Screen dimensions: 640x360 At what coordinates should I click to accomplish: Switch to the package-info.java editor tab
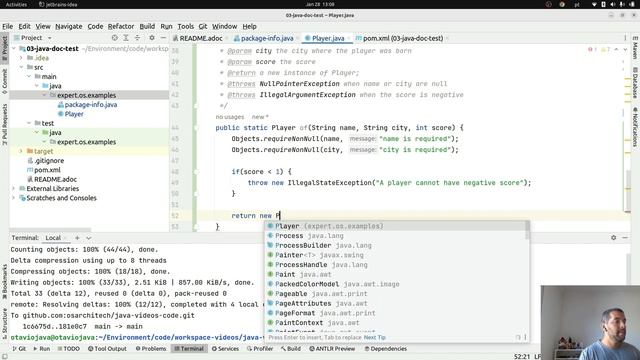point(266,38)
